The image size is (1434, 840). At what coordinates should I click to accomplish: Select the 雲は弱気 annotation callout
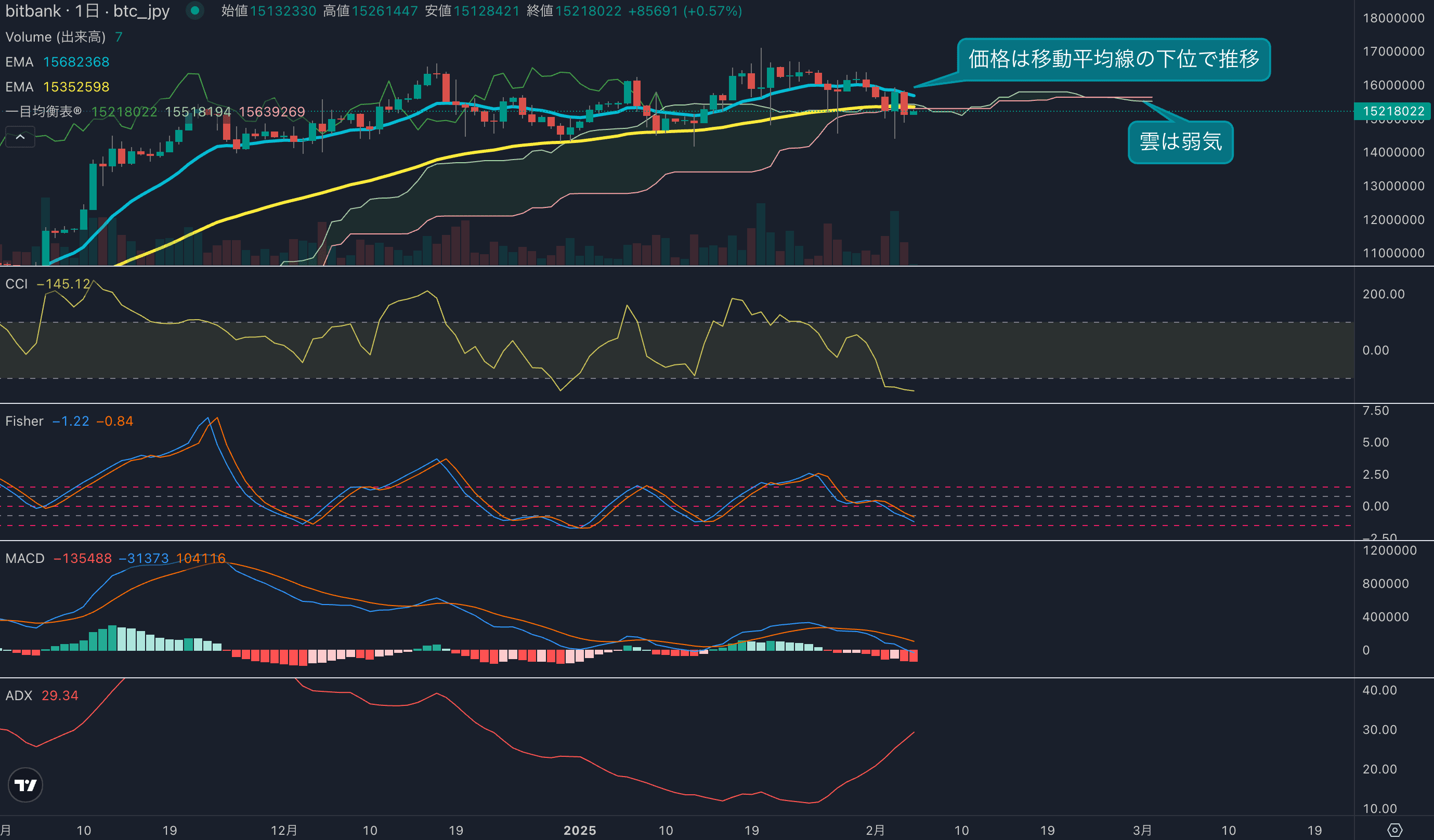pyautogui.click(x=1180, y=141)
